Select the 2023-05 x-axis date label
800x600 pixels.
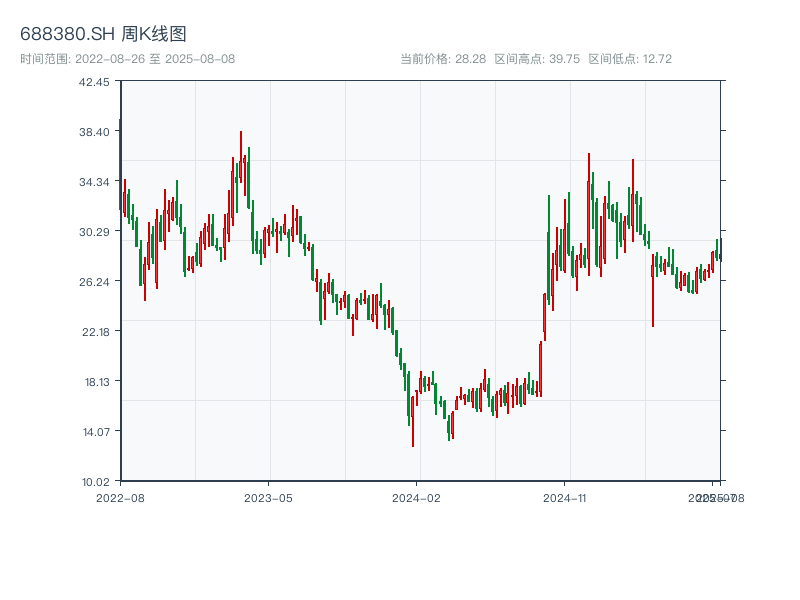(x=268, y=497)
